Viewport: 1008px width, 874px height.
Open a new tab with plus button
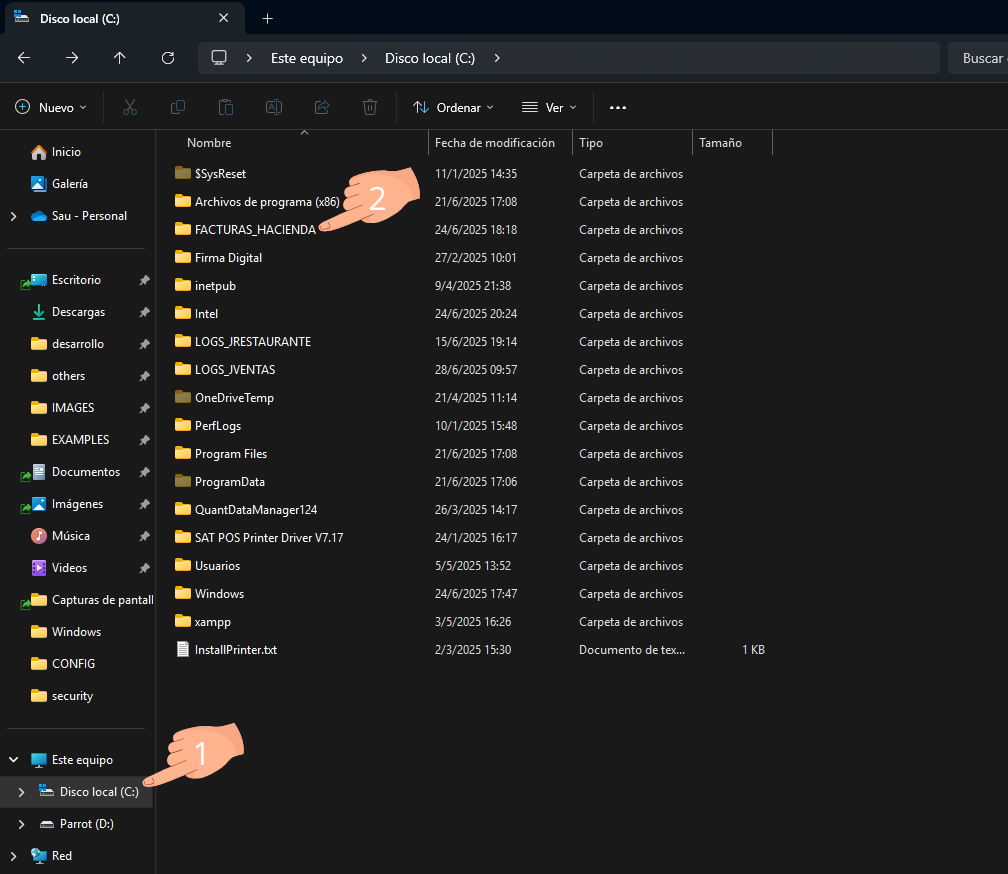click(x=267, y=19)
